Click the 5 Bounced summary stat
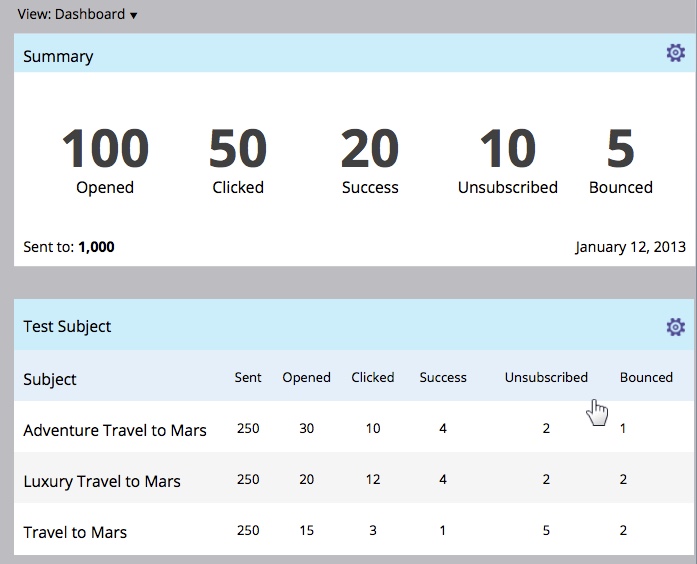Screen dimensions: 697x564 (620, 158)
